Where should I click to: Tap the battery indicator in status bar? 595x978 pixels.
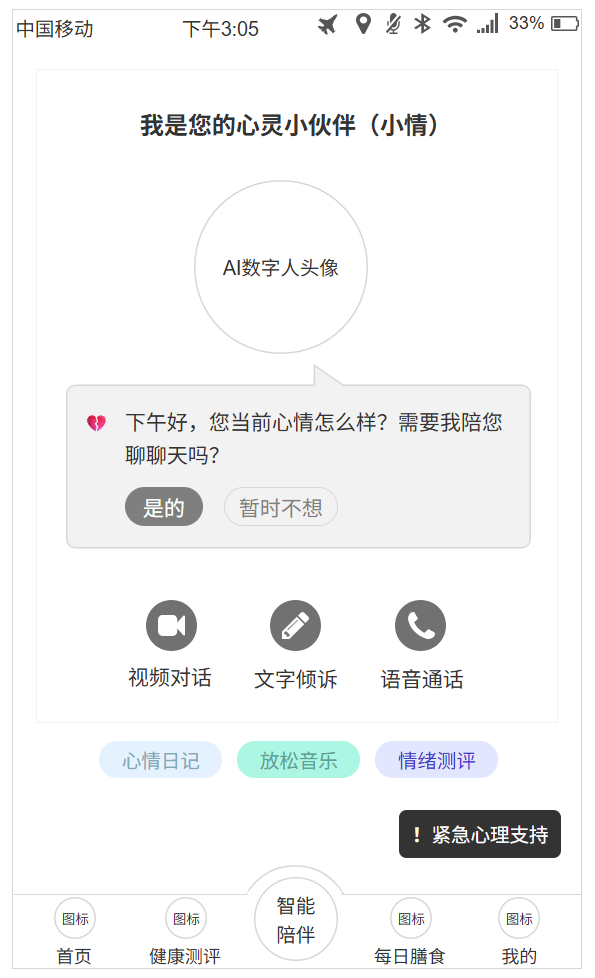[565, 24]
